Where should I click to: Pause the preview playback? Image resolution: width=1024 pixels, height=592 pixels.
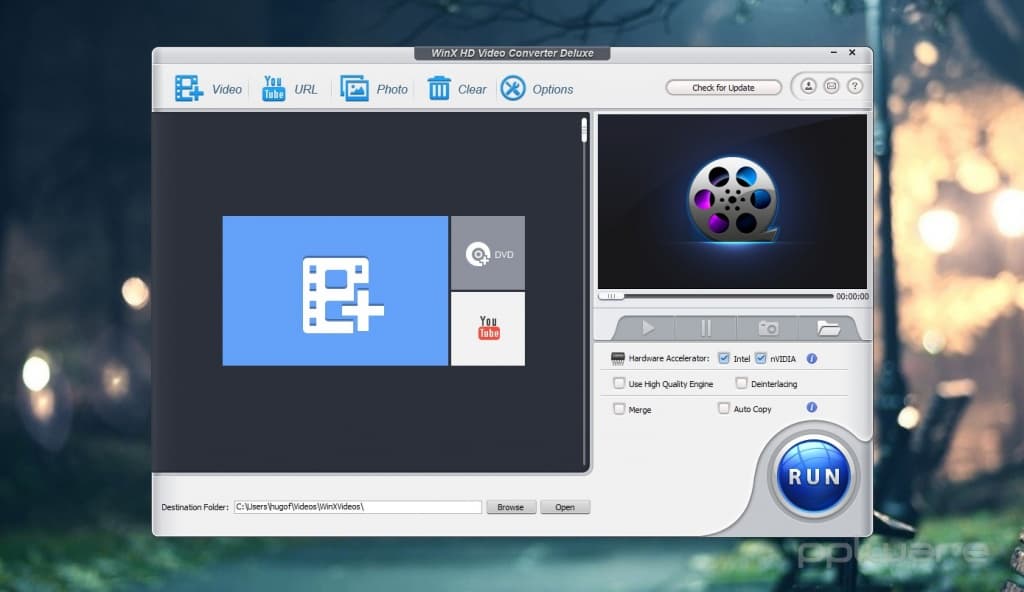[706, 327]
